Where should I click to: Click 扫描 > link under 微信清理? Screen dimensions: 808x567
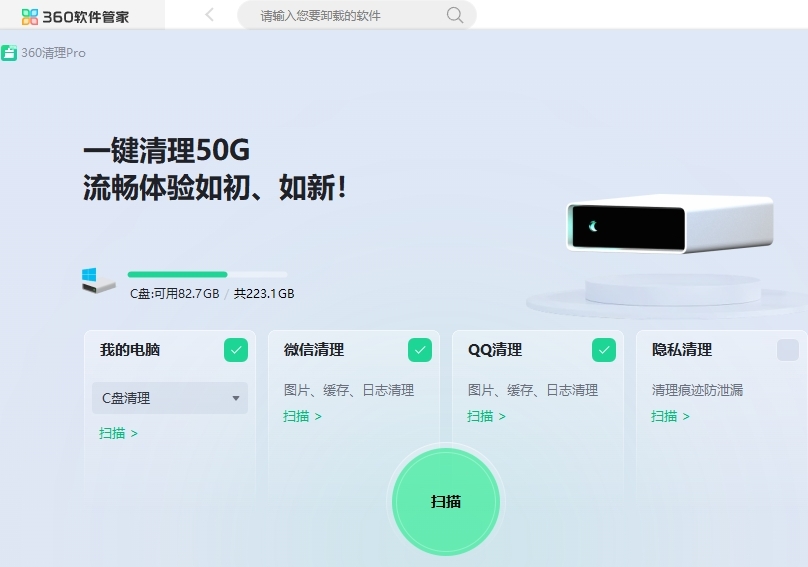coord(302,416)
